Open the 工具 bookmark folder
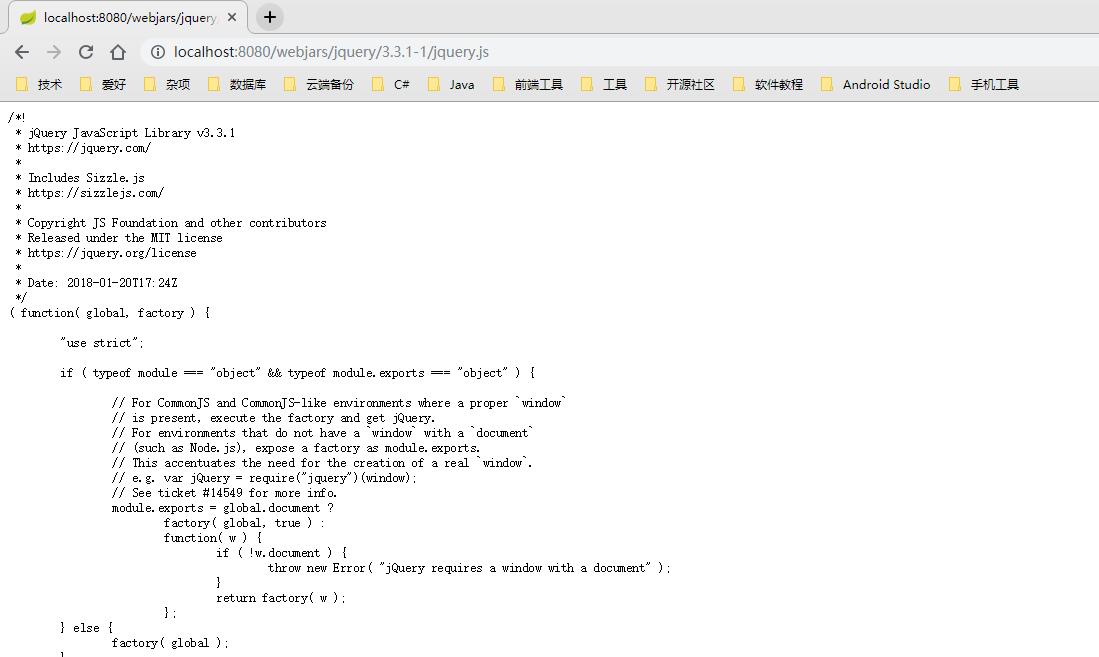This screenshot has height=657, width=1099. (604, 84)
